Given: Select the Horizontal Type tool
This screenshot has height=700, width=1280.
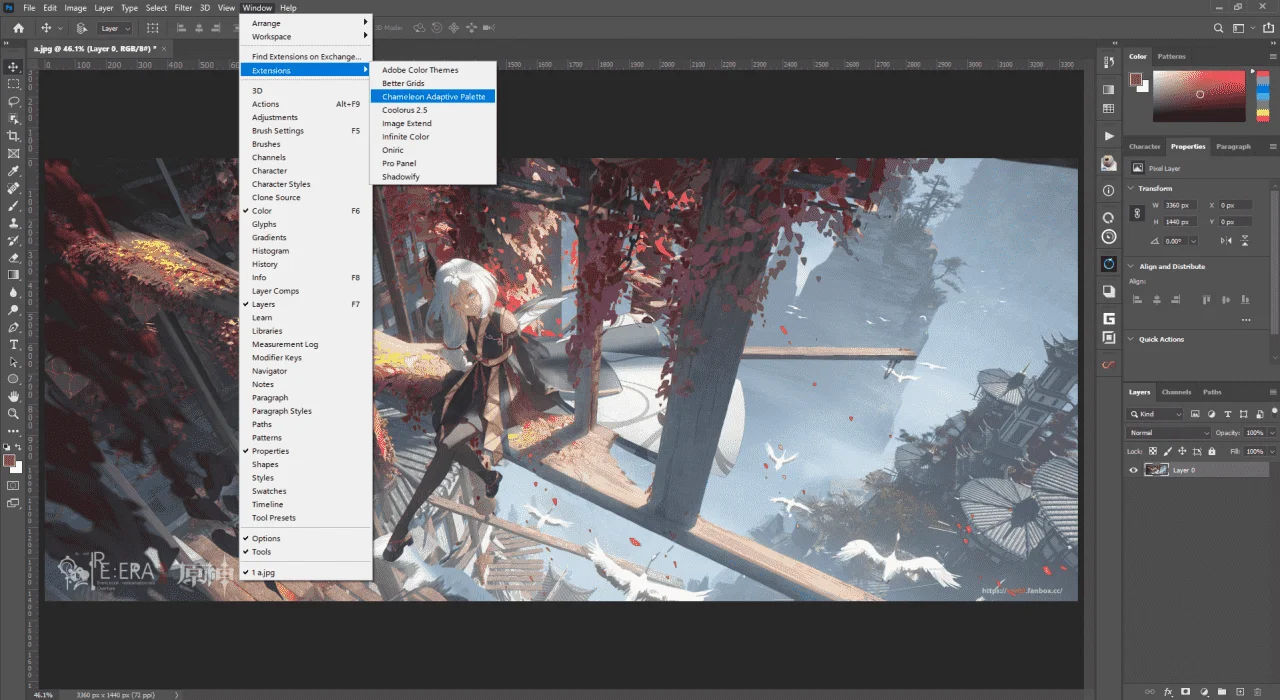Looking at the screenshot, I should click(13, 344).
